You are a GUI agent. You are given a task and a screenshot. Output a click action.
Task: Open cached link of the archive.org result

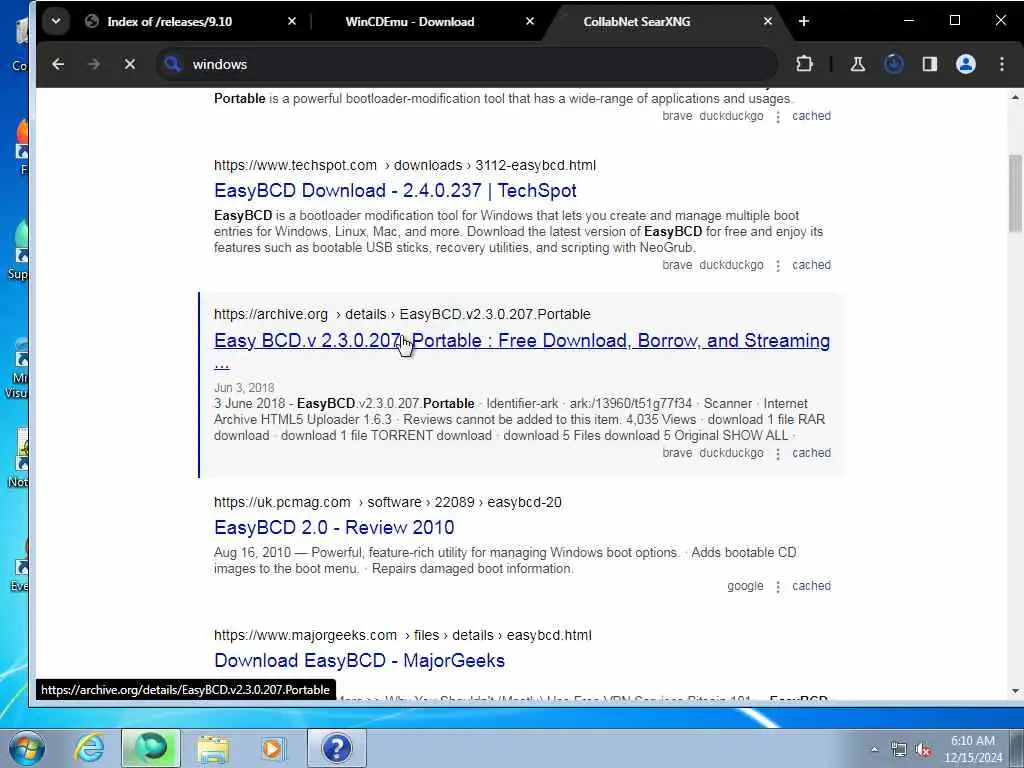pos(811,453)
